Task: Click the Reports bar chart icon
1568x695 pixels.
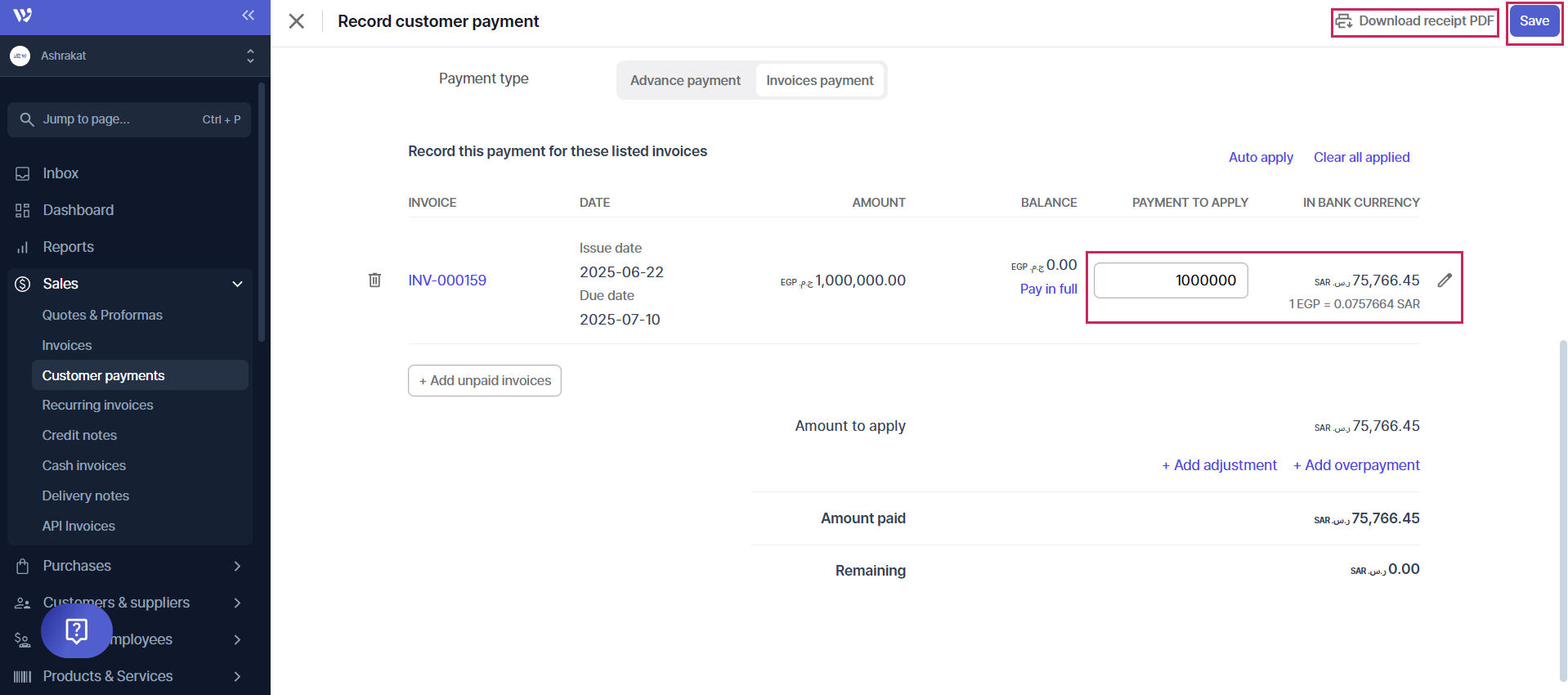Action: click(23, 247)
